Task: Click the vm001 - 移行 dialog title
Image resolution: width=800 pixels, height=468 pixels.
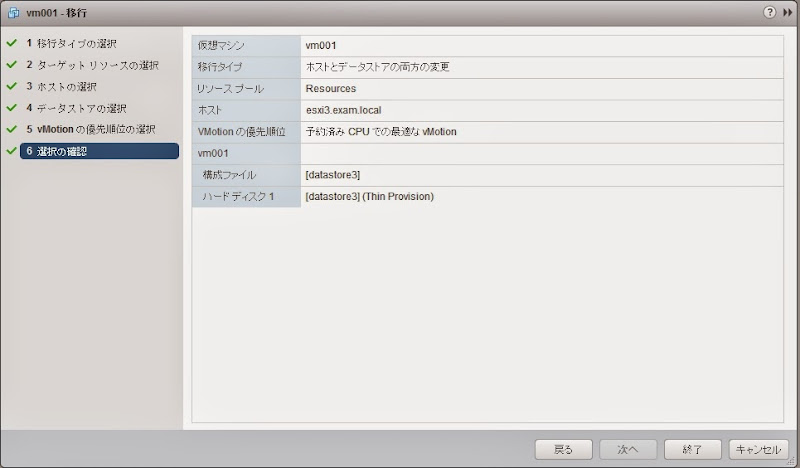Action: (57, 13)
